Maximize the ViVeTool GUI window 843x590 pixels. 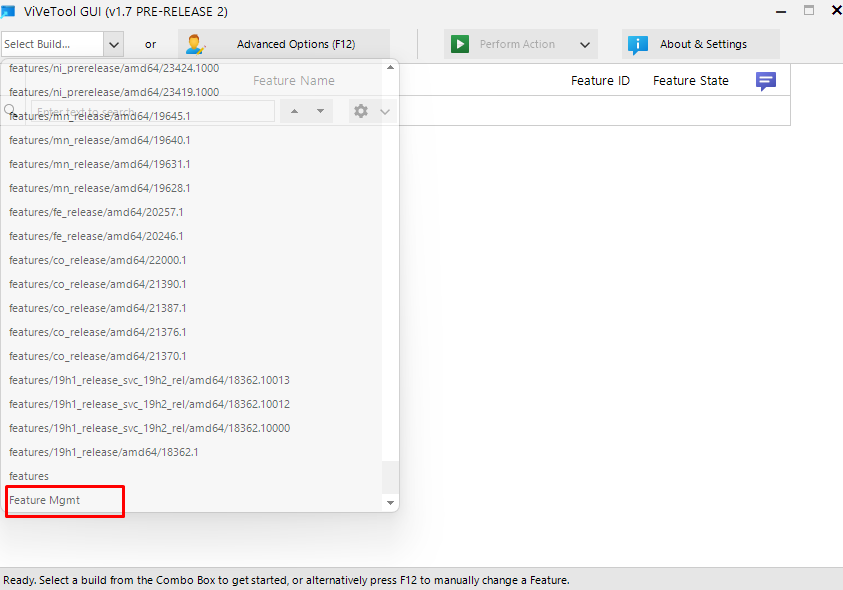point(809,10)
